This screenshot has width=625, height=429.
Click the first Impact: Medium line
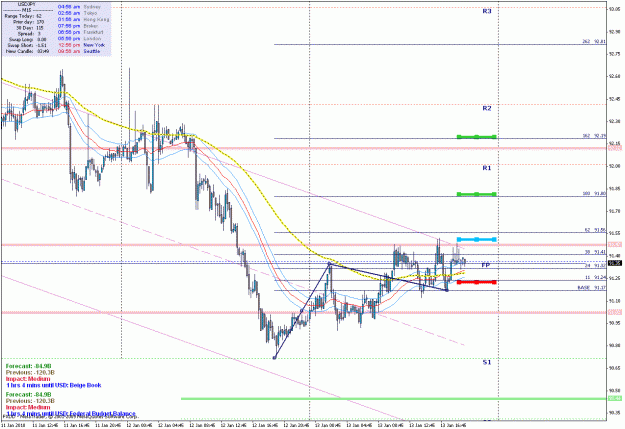pyautogui.click(x=28, y=379)
